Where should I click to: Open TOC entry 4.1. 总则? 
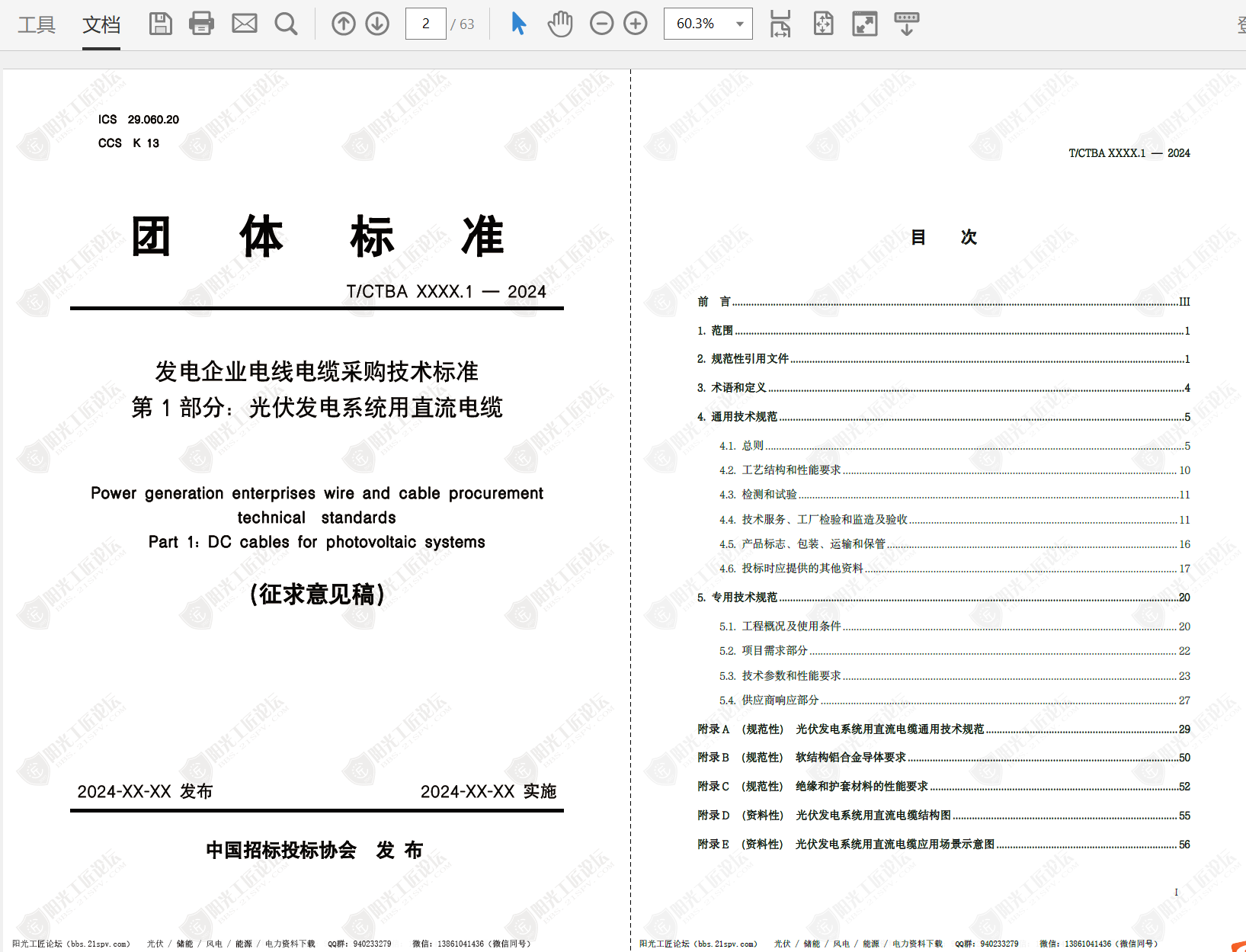tap(955, 446)
